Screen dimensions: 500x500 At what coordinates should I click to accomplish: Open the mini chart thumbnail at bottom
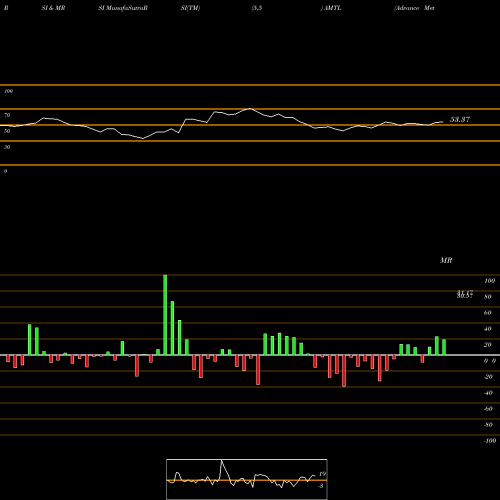pyautogui.click(x=247, y=479)
